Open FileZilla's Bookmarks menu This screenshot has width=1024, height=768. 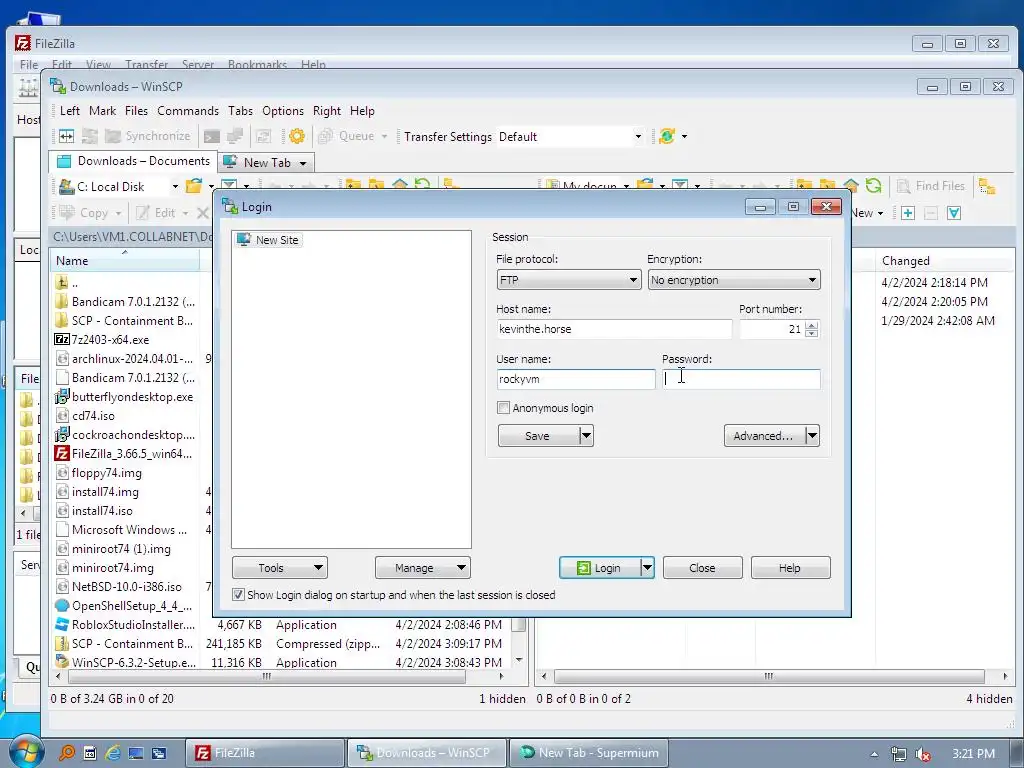257,65
